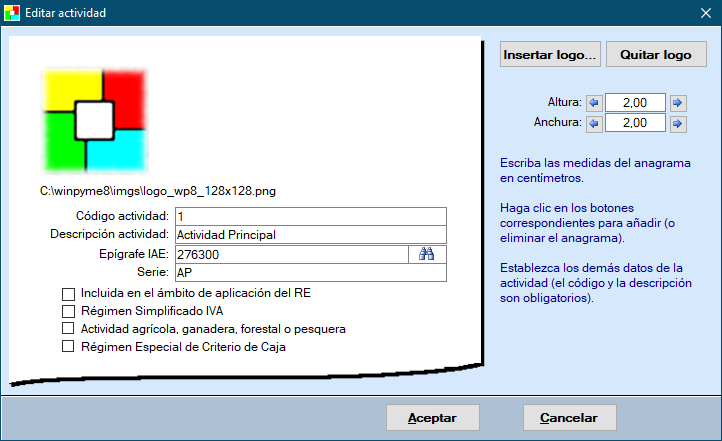Discard changes with Cancelar

[x=569, y=418]
